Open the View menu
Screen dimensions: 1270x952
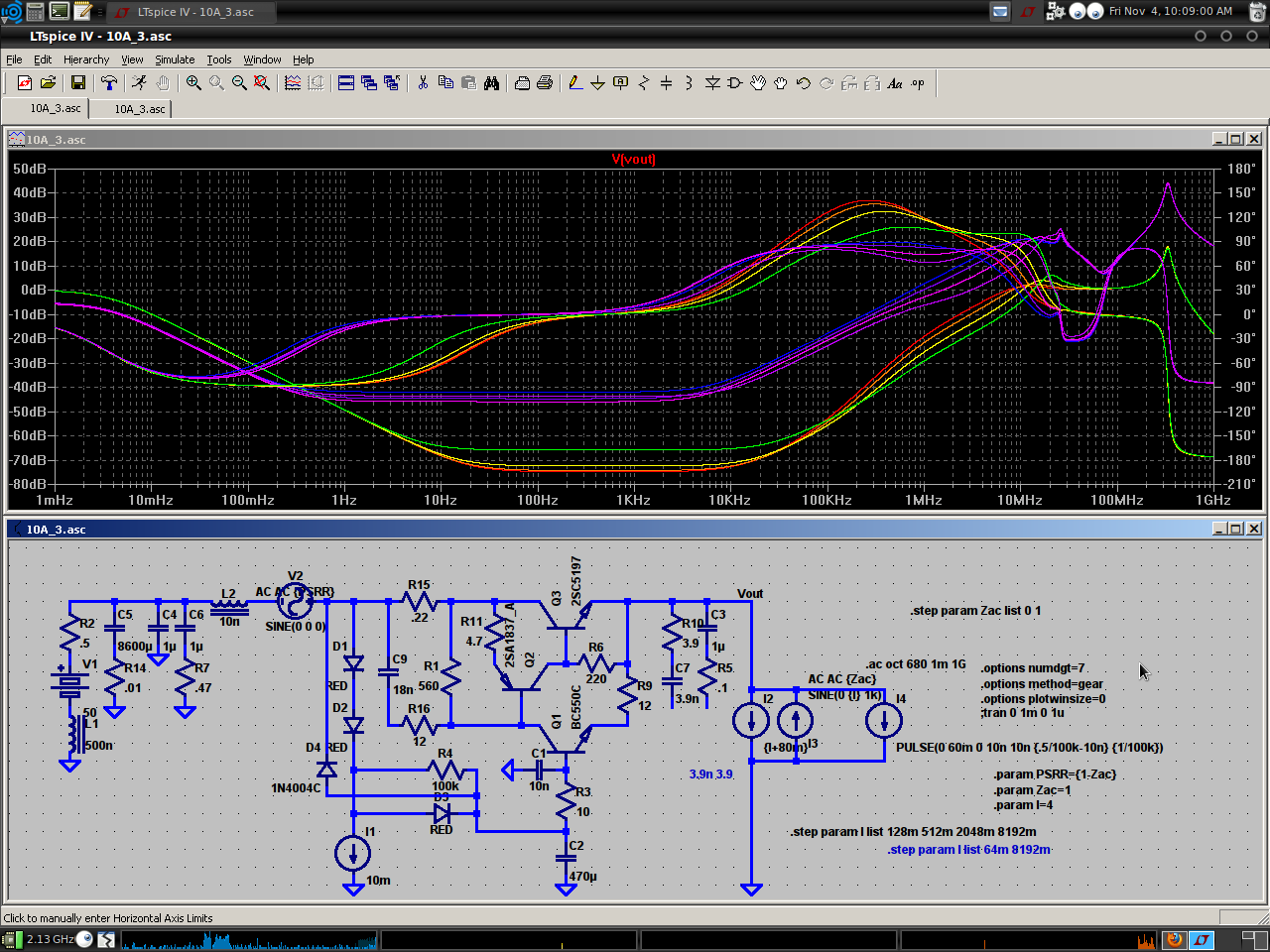[132, 59]
